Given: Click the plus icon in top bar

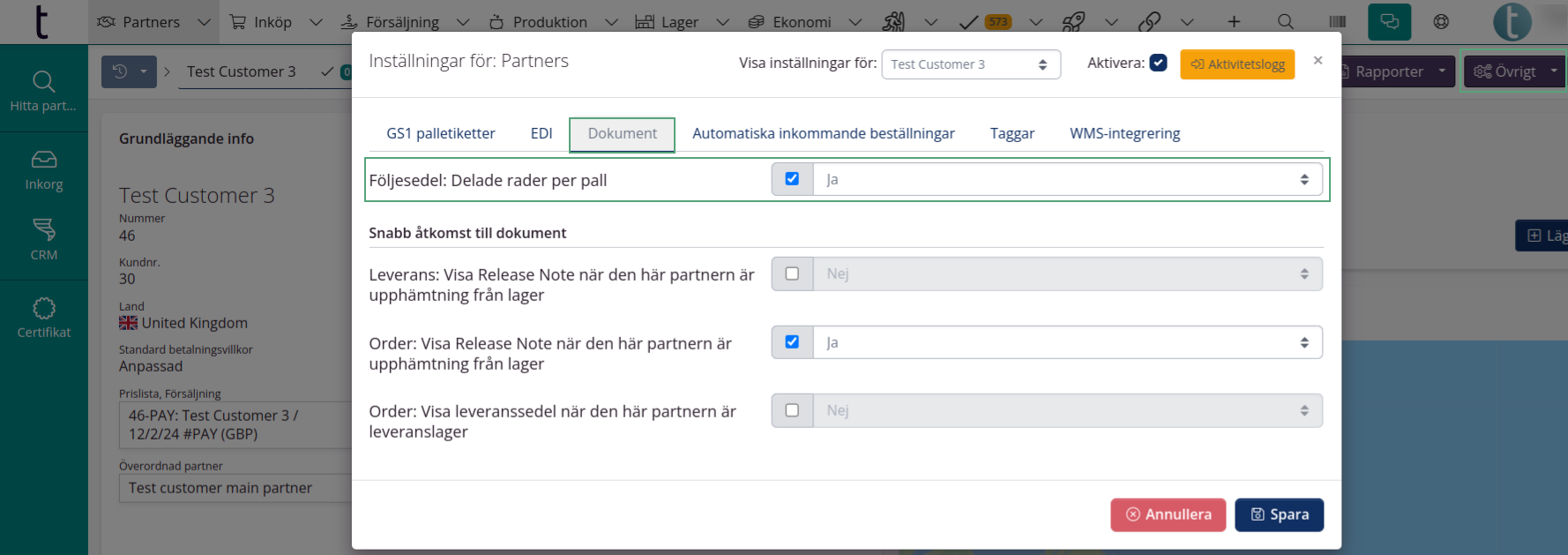Looking at the screenshot, I should 1234,22.
